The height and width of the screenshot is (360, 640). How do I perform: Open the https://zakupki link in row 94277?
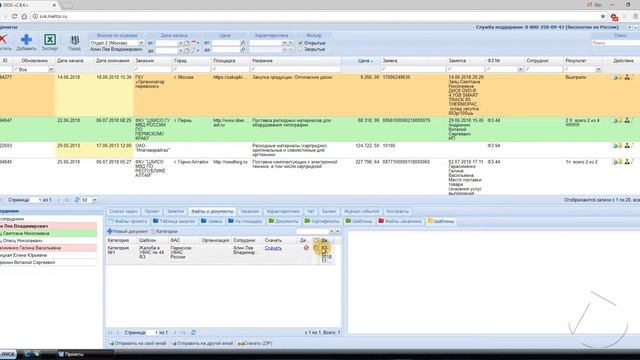pos(228,77)
